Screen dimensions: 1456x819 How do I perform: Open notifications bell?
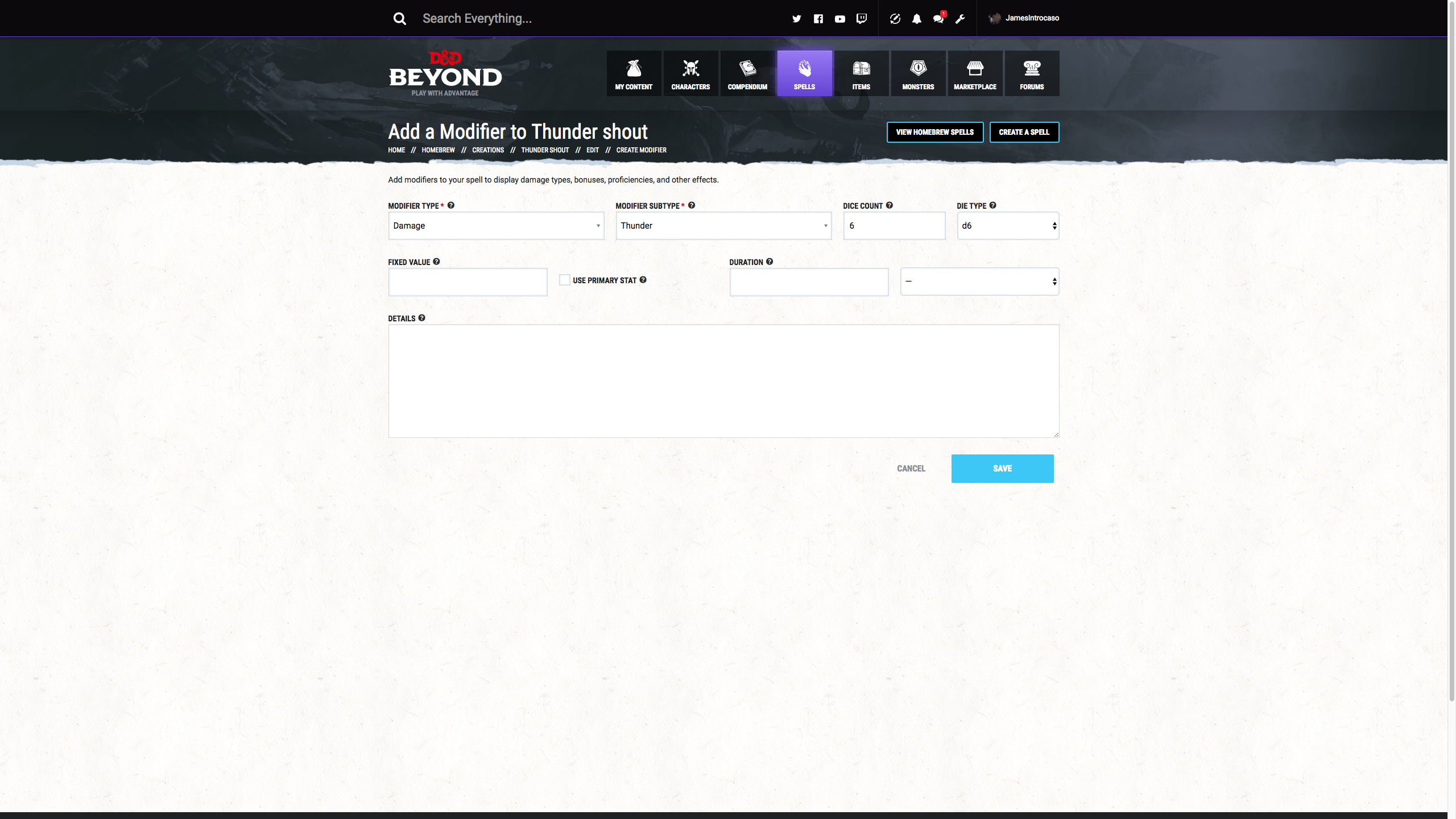pyautogui.click(x=917, y=19)
